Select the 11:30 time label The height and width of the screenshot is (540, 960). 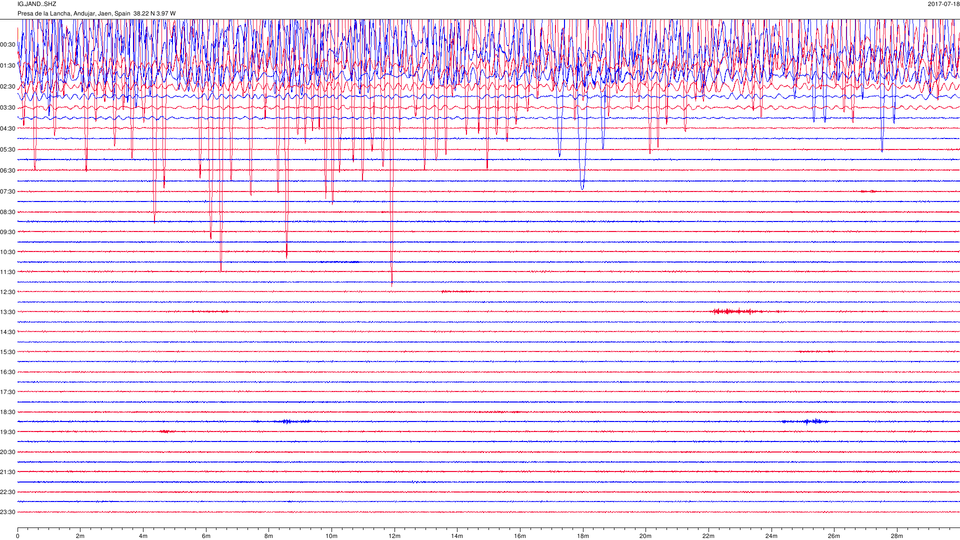tap(8, 272)
